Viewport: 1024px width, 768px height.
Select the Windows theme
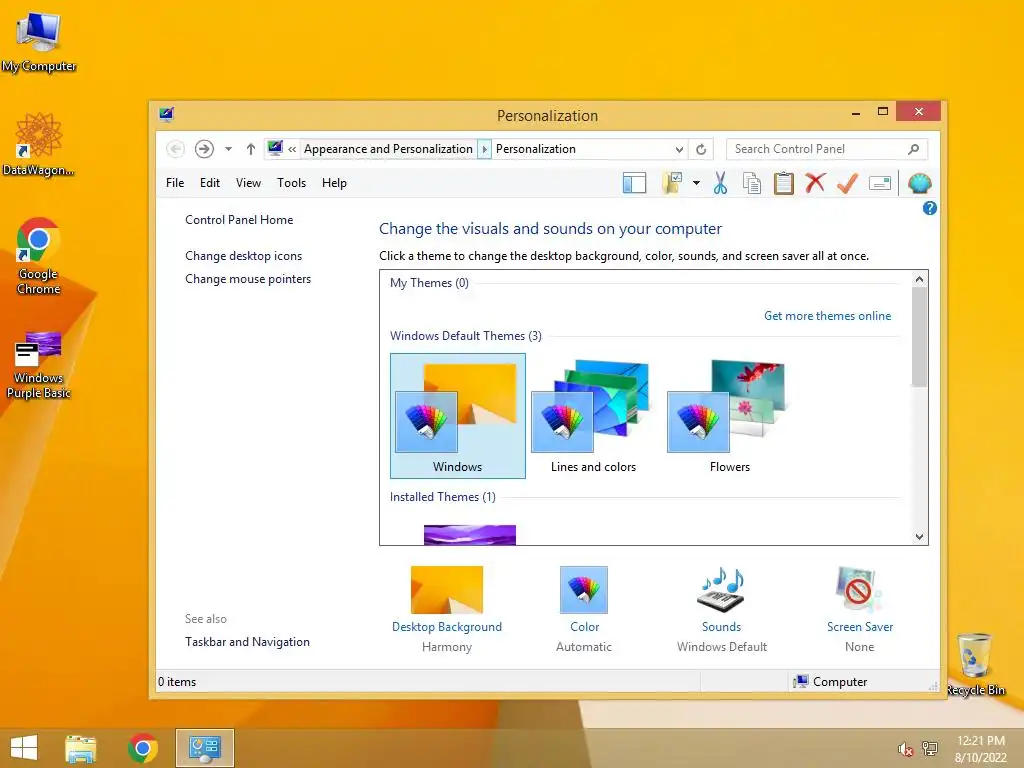click(x=458, y=416)
